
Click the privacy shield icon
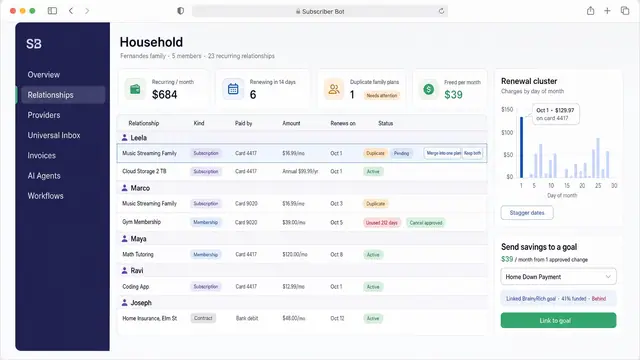point(180,11)
